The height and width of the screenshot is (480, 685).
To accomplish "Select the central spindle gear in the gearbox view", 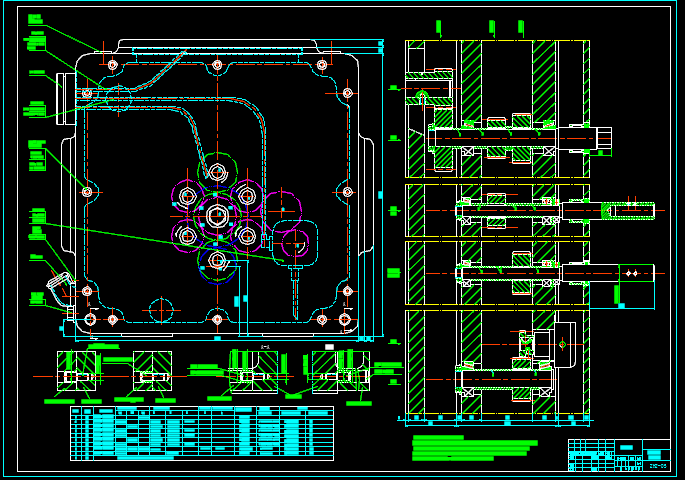I will tap(217, 215).
